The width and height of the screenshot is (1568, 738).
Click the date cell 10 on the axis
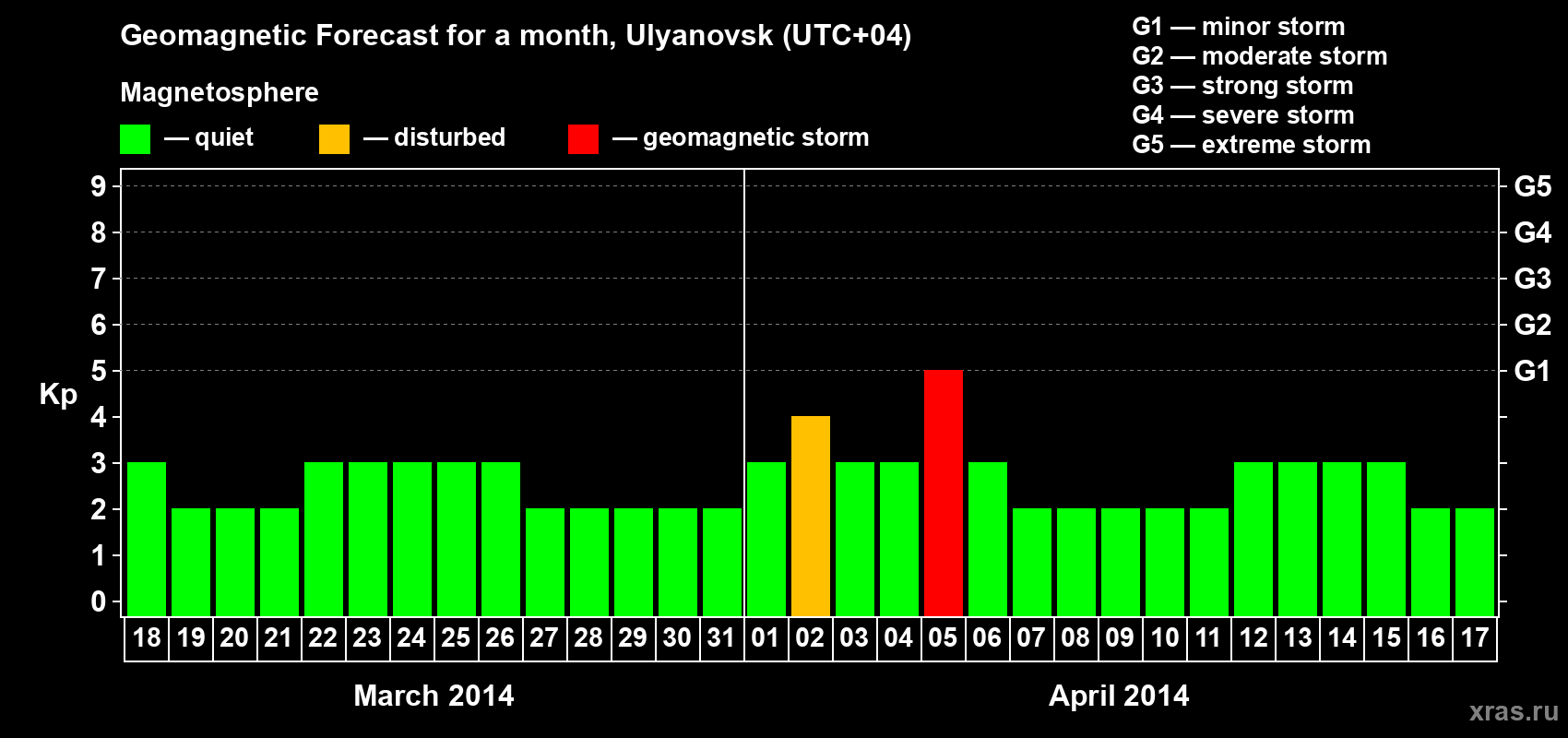click(x=1164, y=638)
